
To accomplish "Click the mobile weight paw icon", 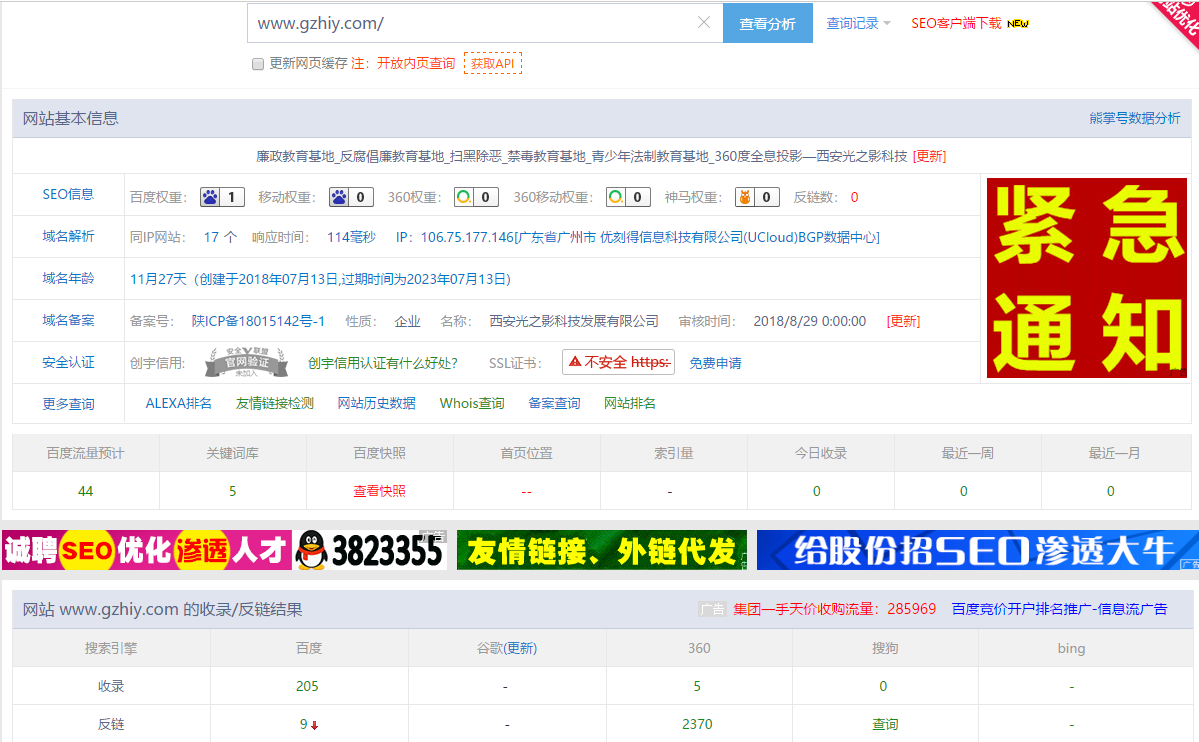I will pyautogui.click(x=339, y=197).
